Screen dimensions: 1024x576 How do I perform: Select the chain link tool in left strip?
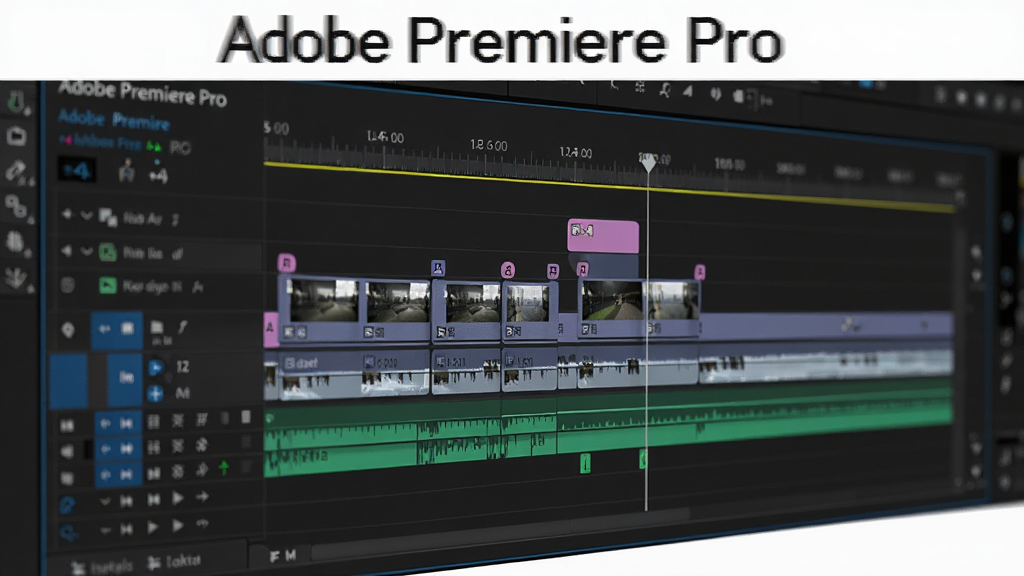(x=16, y=206)
